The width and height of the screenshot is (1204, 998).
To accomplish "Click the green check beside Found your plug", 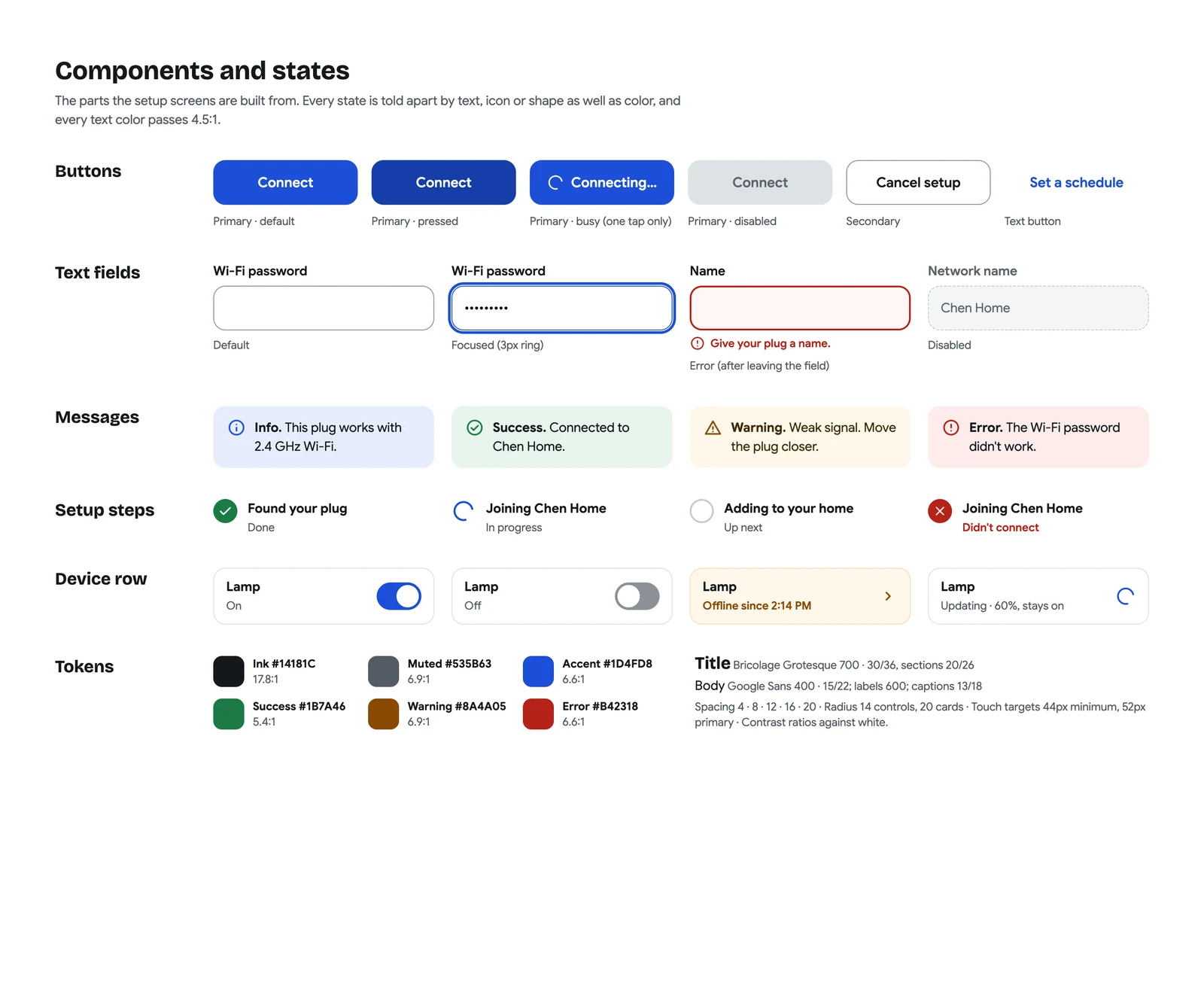I will coord(225,511).
